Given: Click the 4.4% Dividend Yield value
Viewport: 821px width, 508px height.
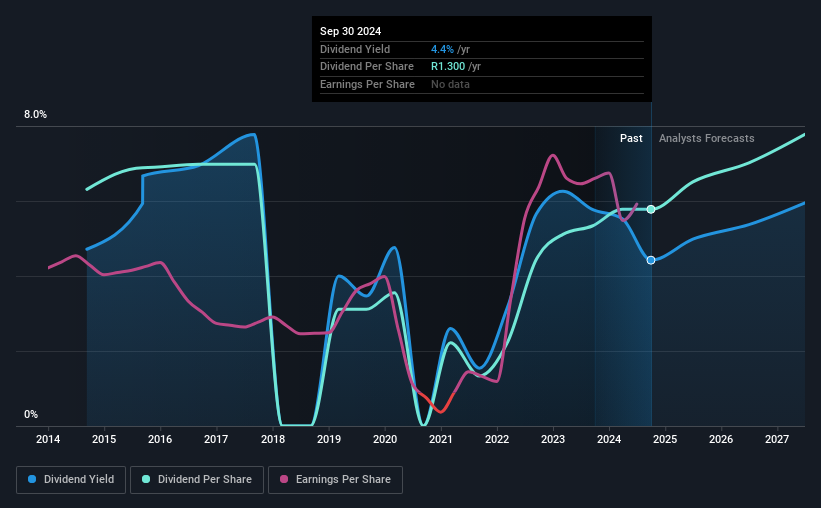Looking at the screenshot, I should click(x=442, y=49).
